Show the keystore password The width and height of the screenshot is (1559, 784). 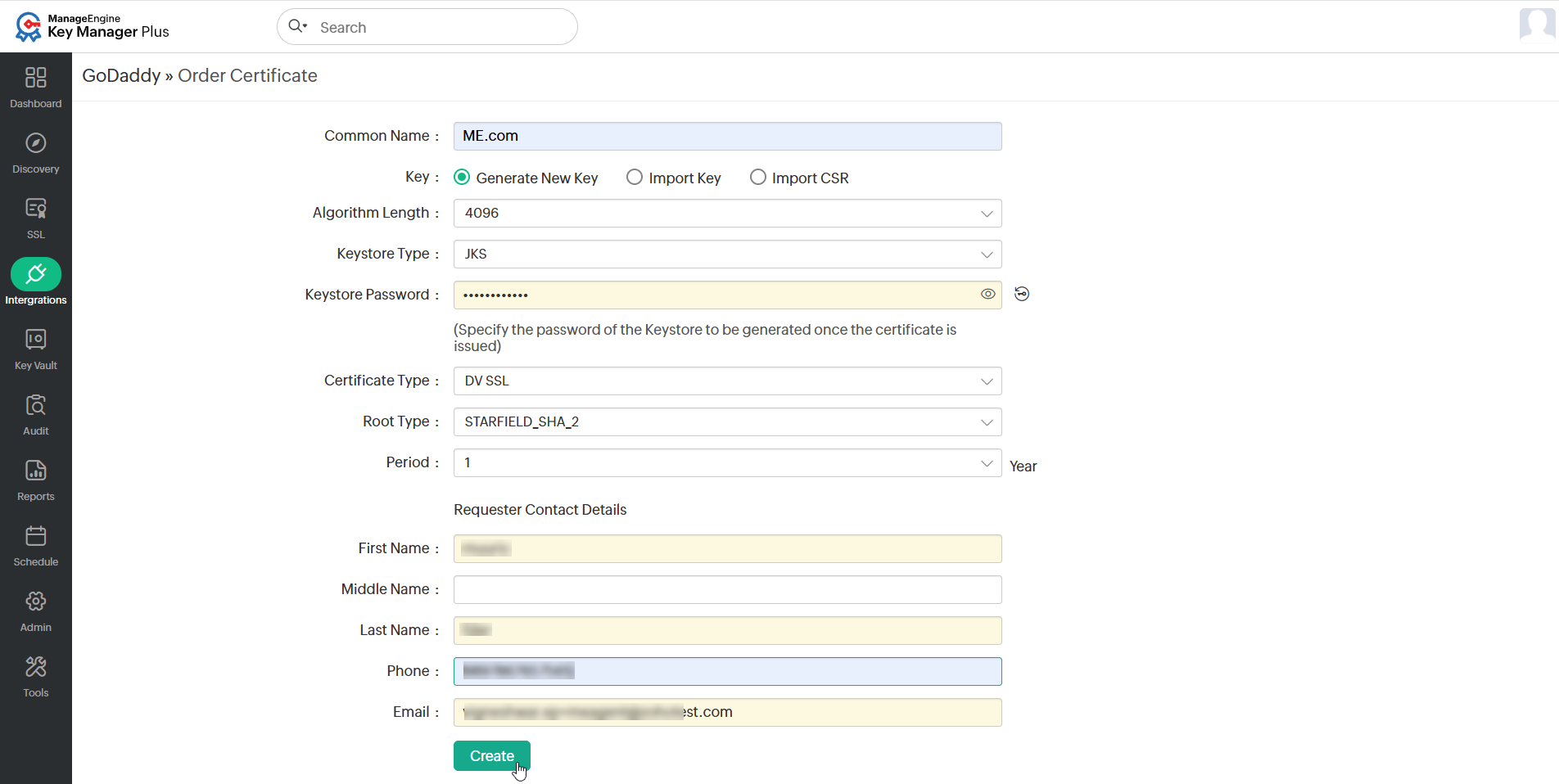coord(988,294)
